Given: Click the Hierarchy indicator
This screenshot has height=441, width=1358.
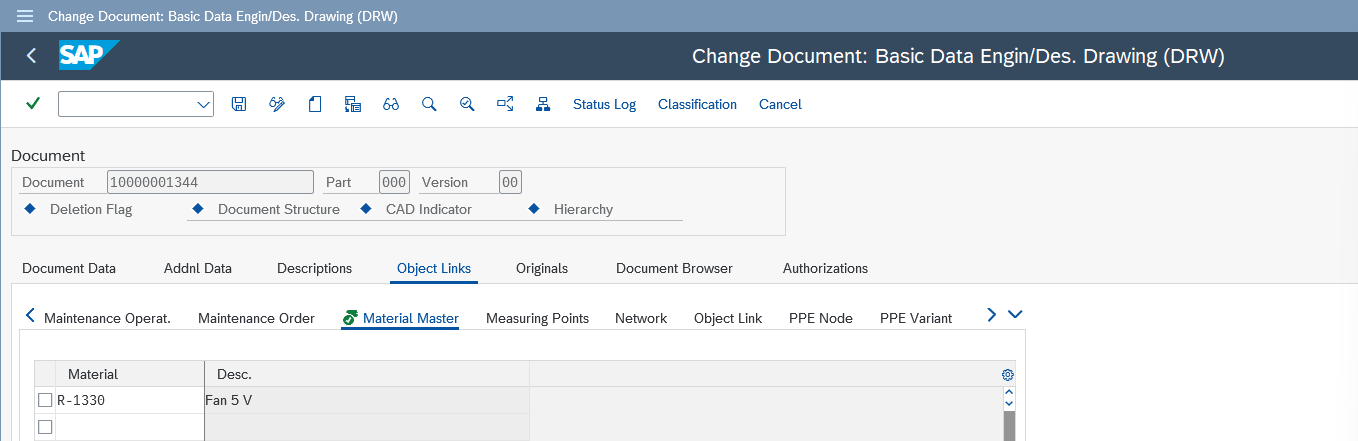Looking at the screenshot, I should pyautogui.click(x=533, y=209).
